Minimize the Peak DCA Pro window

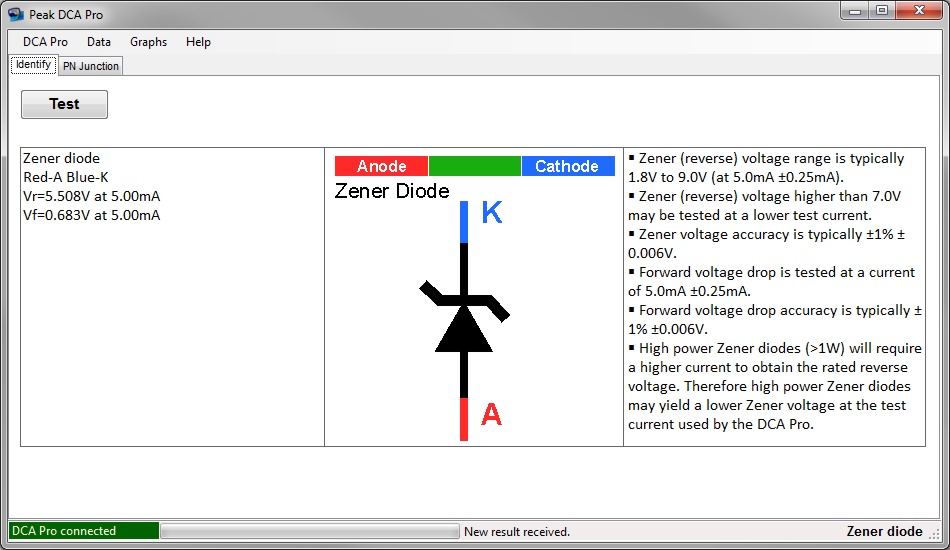click(855, 11)
